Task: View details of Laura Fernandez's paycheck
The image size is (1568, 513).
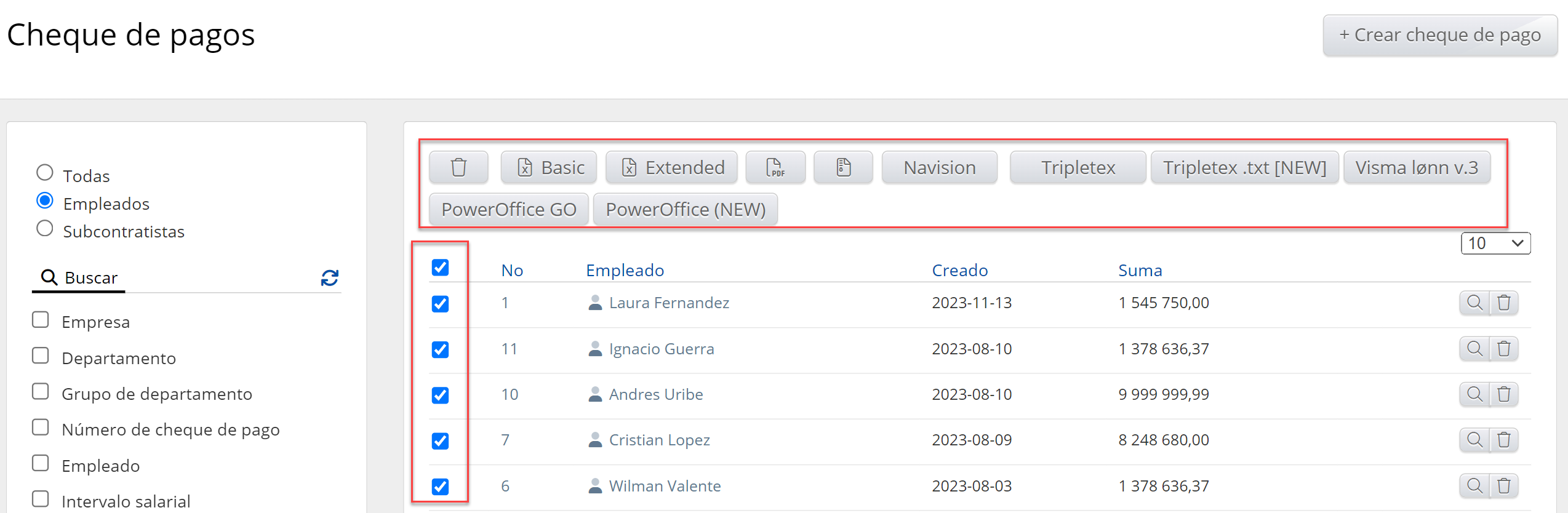Action: tap(1474, 303)
